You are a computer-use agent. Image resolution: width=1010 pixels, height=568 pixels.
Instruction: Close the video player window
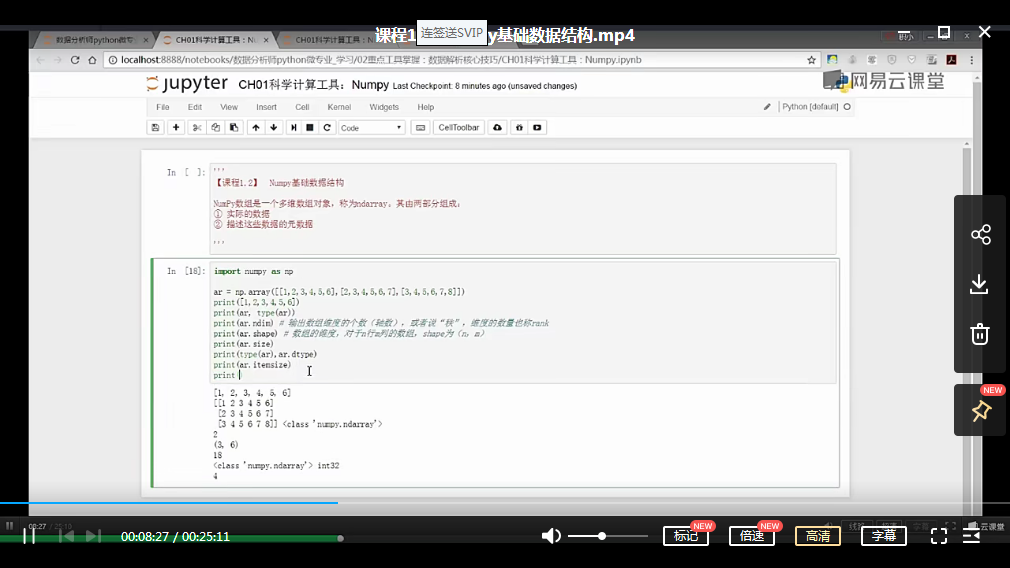pyautogui.click(x=985, y=32)
